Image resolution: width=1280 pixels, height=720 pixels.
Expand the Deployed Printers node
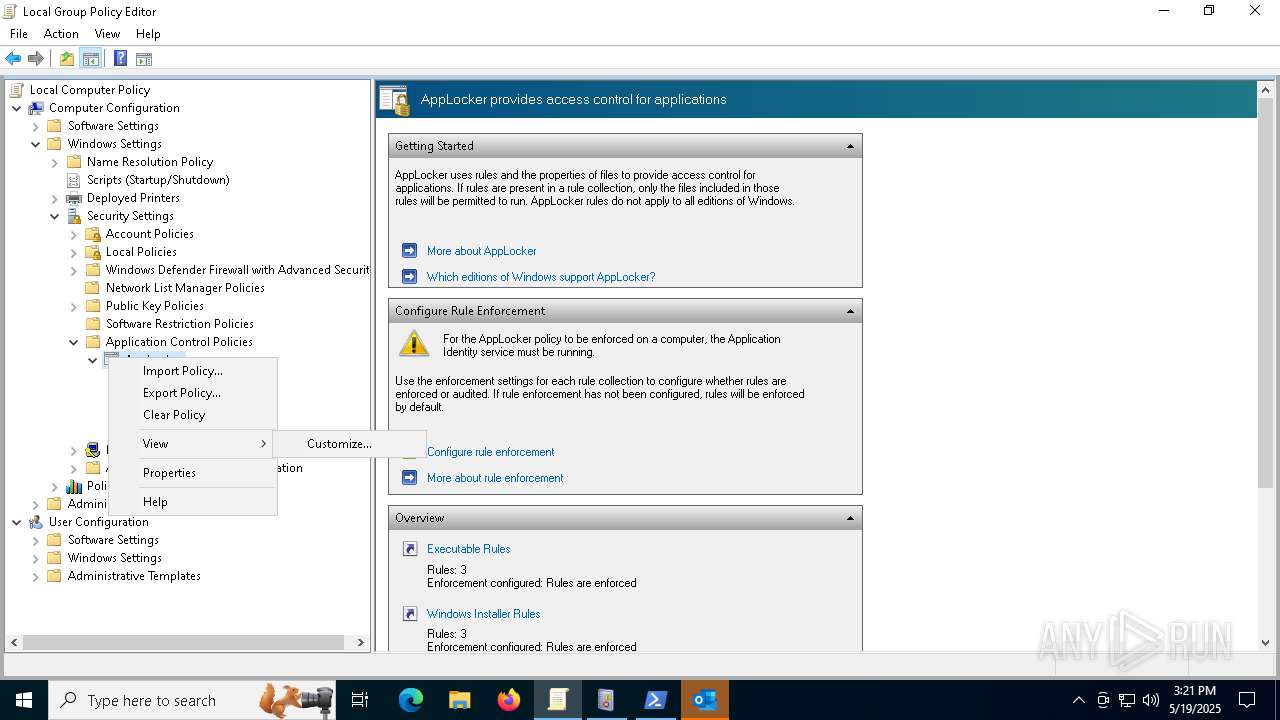pyautogui.click(x=55, y=198)
